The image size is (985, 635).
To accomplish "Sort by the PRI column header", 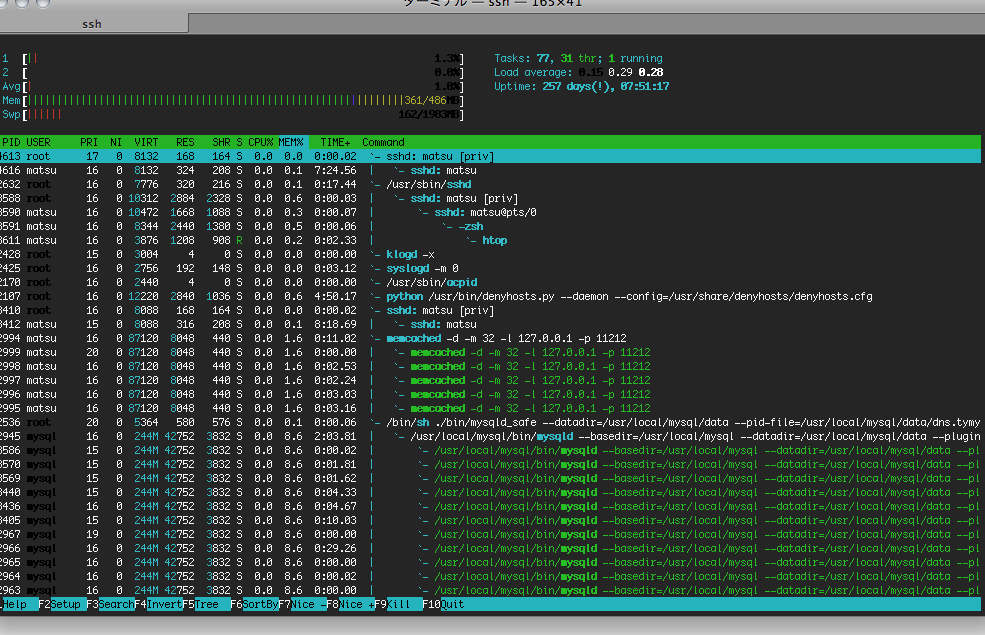I will [89, 142].
